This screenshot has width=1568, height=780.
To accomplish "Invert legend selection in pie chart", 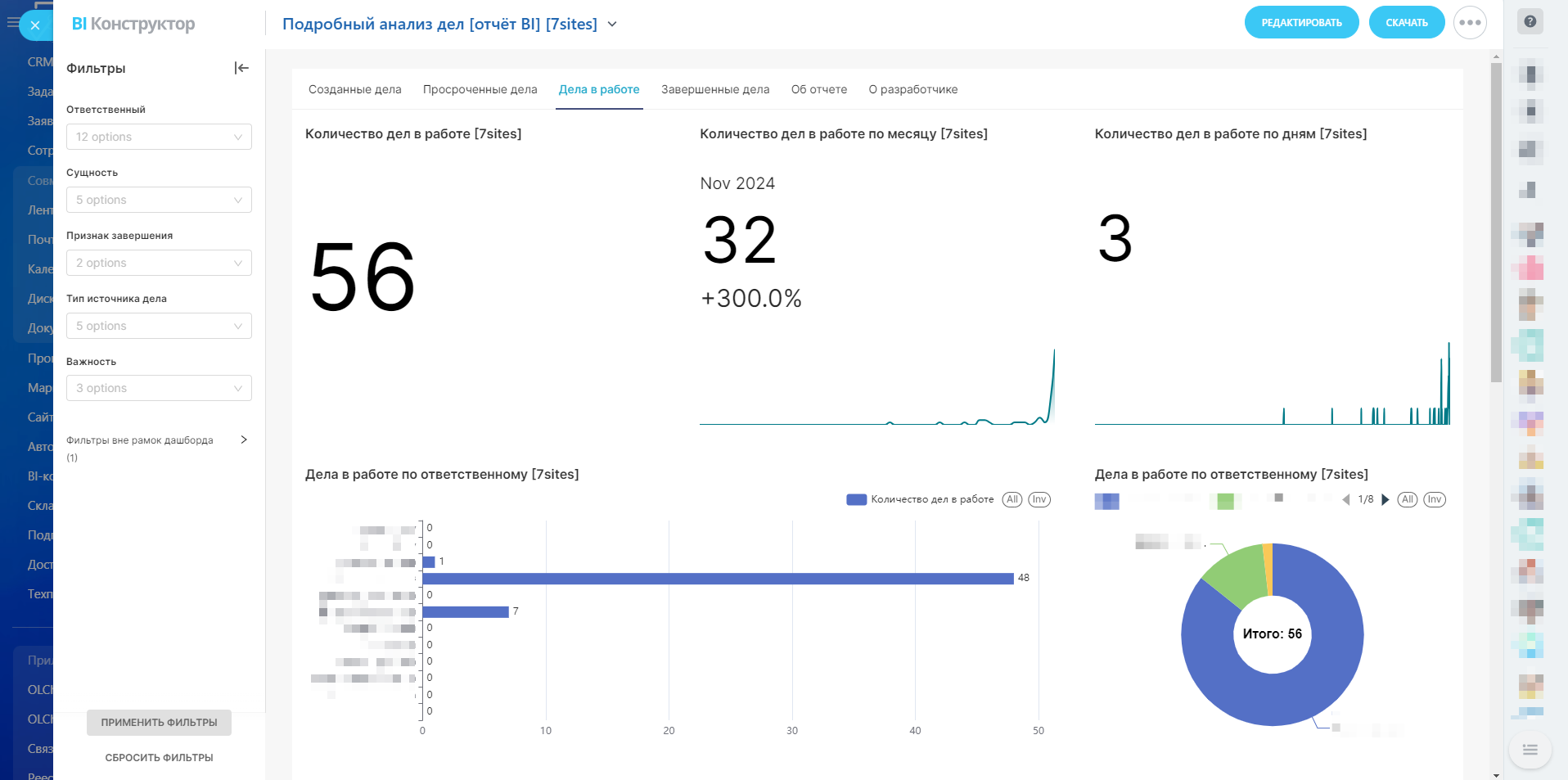I will 1435,499.
